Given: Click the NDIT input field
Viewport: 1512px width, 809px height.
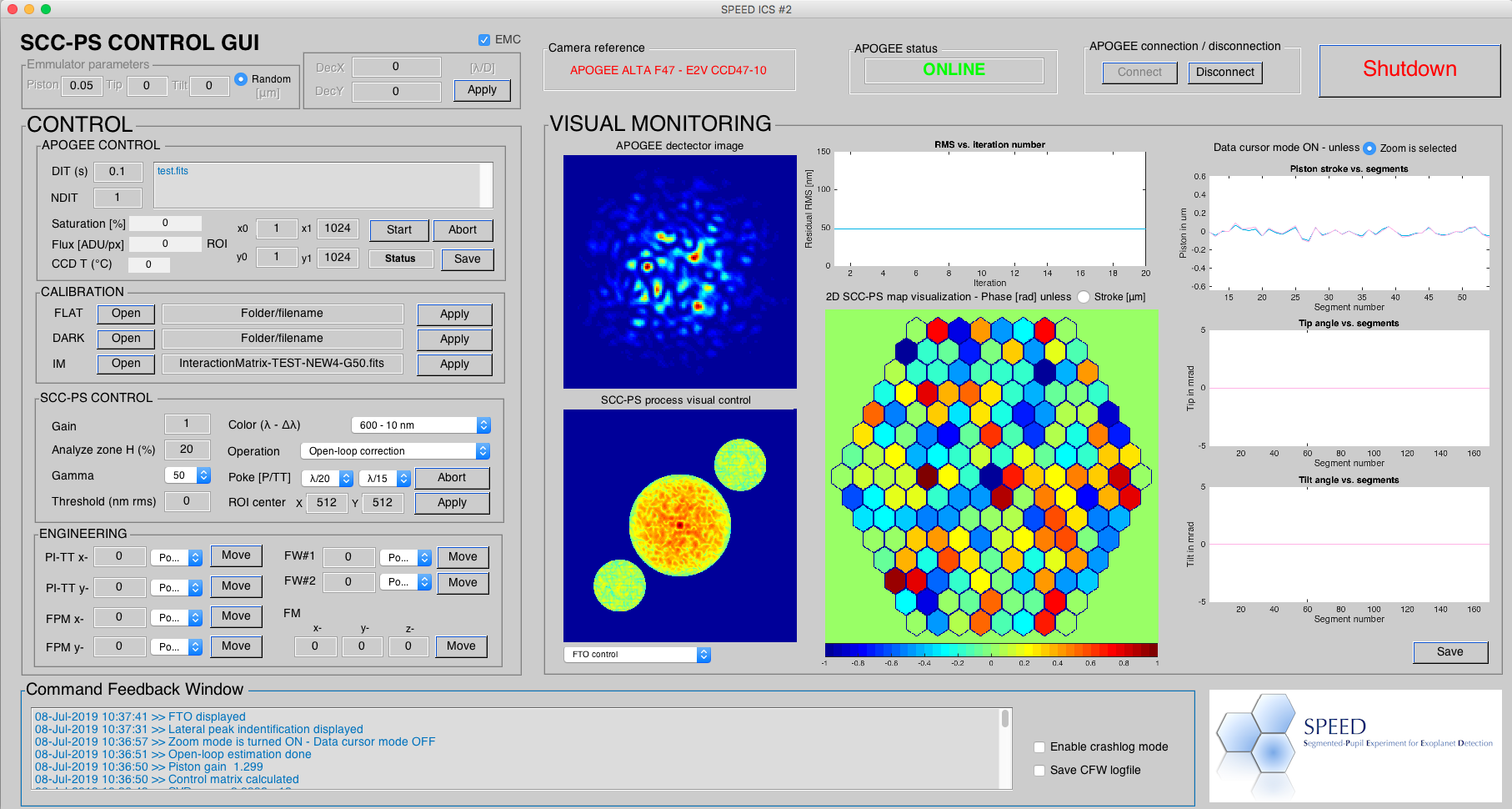Looking at the screenshot, I should (x=117, y=198).
